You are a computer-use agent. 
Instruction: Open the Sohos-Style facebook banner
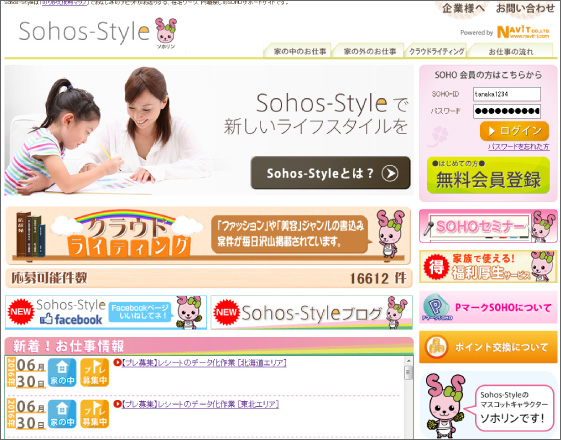pos(106,312)
